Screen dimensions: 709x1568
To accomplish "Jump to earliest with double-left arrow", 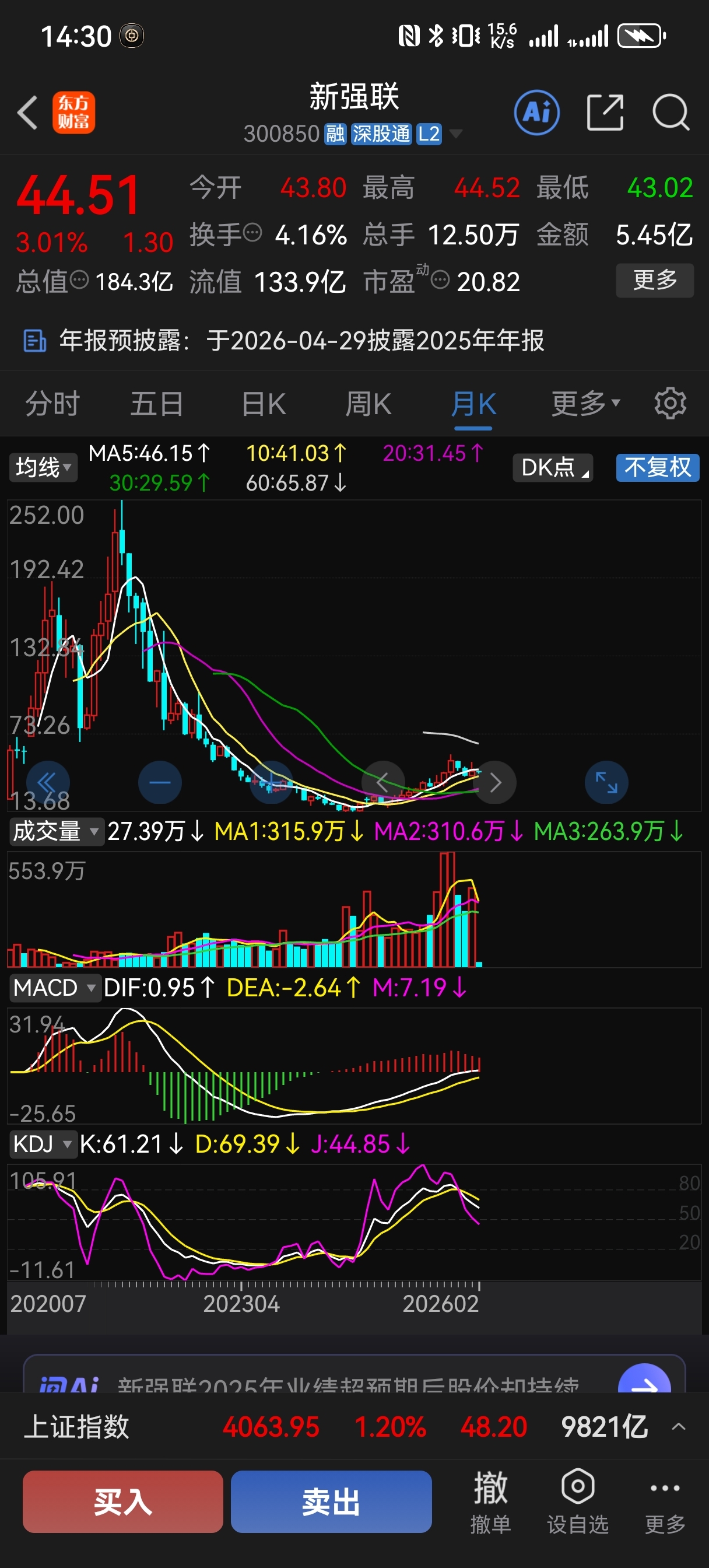I will point(48,782).
